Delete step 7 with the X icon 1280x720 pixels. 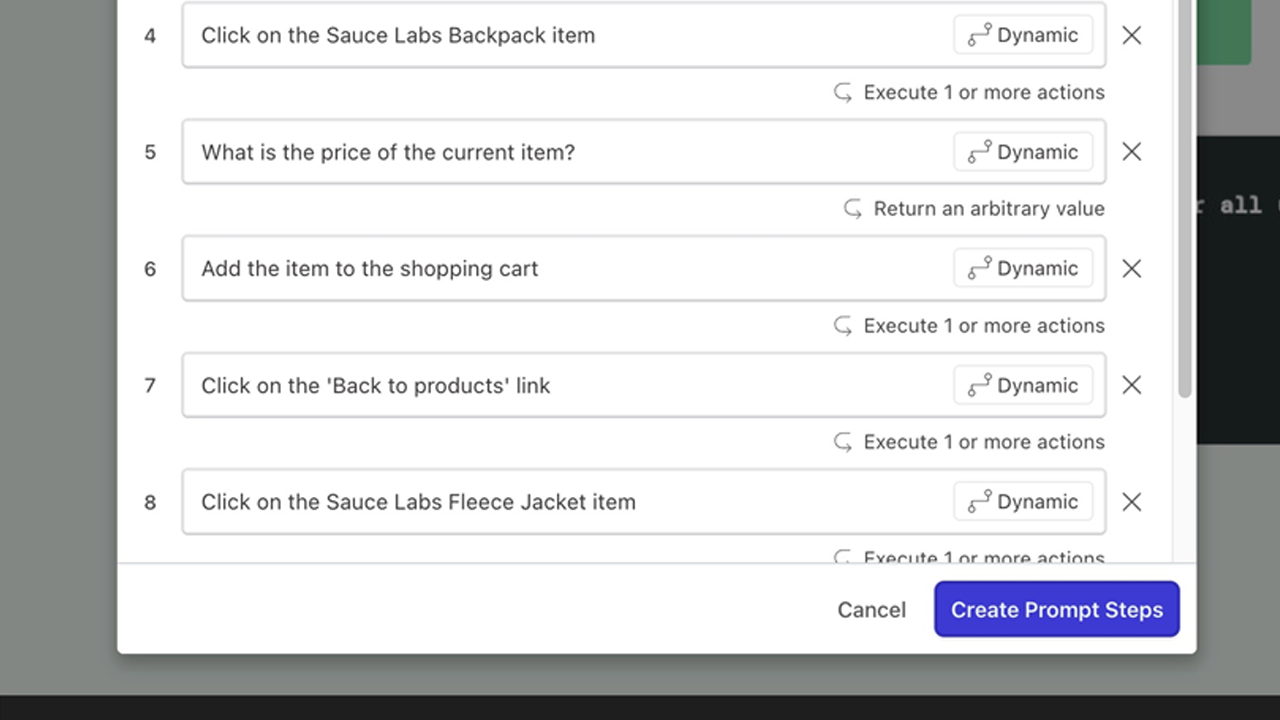point(1131,385)
